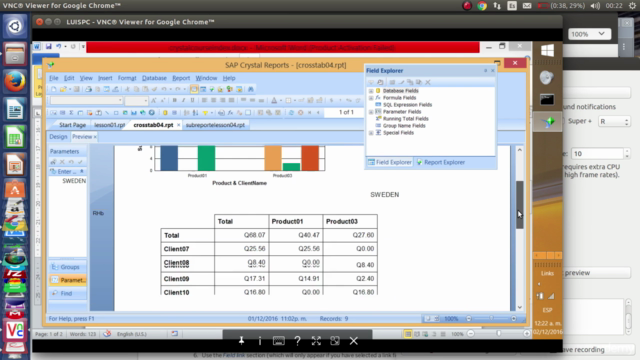This screenshot has height=360, width=640.
Task: Open the R key dropdown next to Super +
Action: point(614,121)
